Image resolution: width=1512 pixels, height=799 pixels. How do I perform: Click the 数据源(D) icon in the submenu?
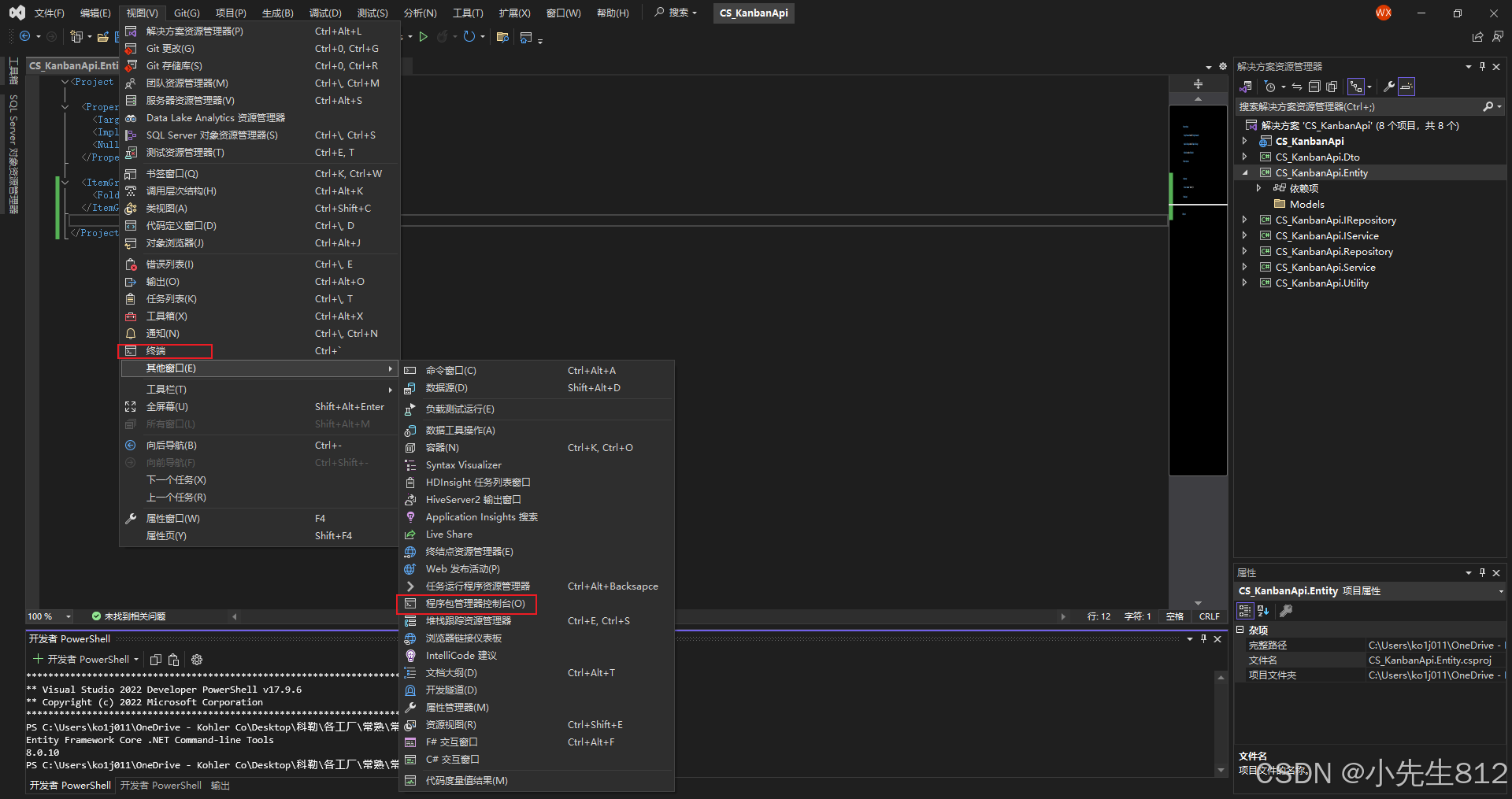[x=410, y=388]
